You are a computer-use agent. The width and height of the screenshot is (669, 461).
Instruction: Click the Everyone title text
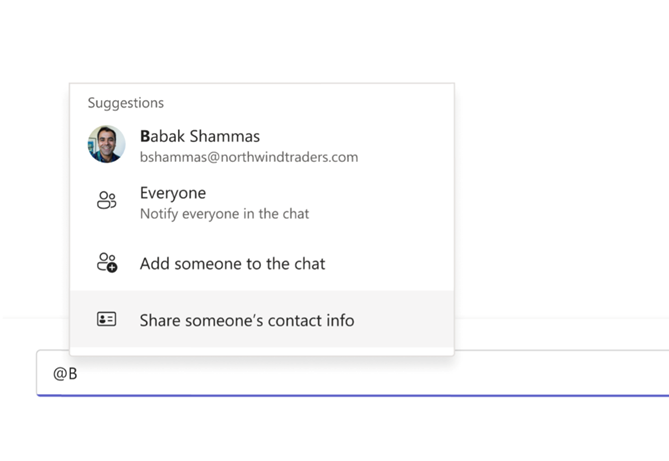pyautogui.click(x=173, y=193)
